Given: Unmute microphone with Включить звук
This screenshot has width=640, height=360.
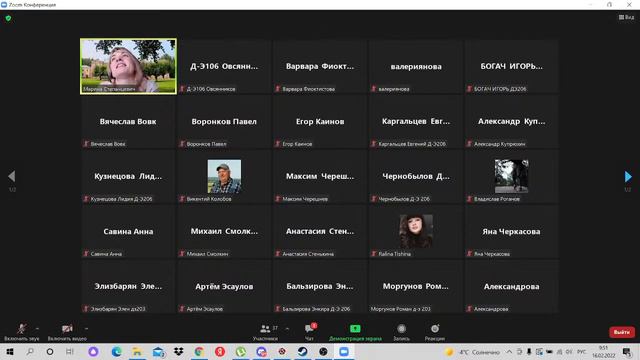Looking at the screenshot, I should (x=22, y=332).
